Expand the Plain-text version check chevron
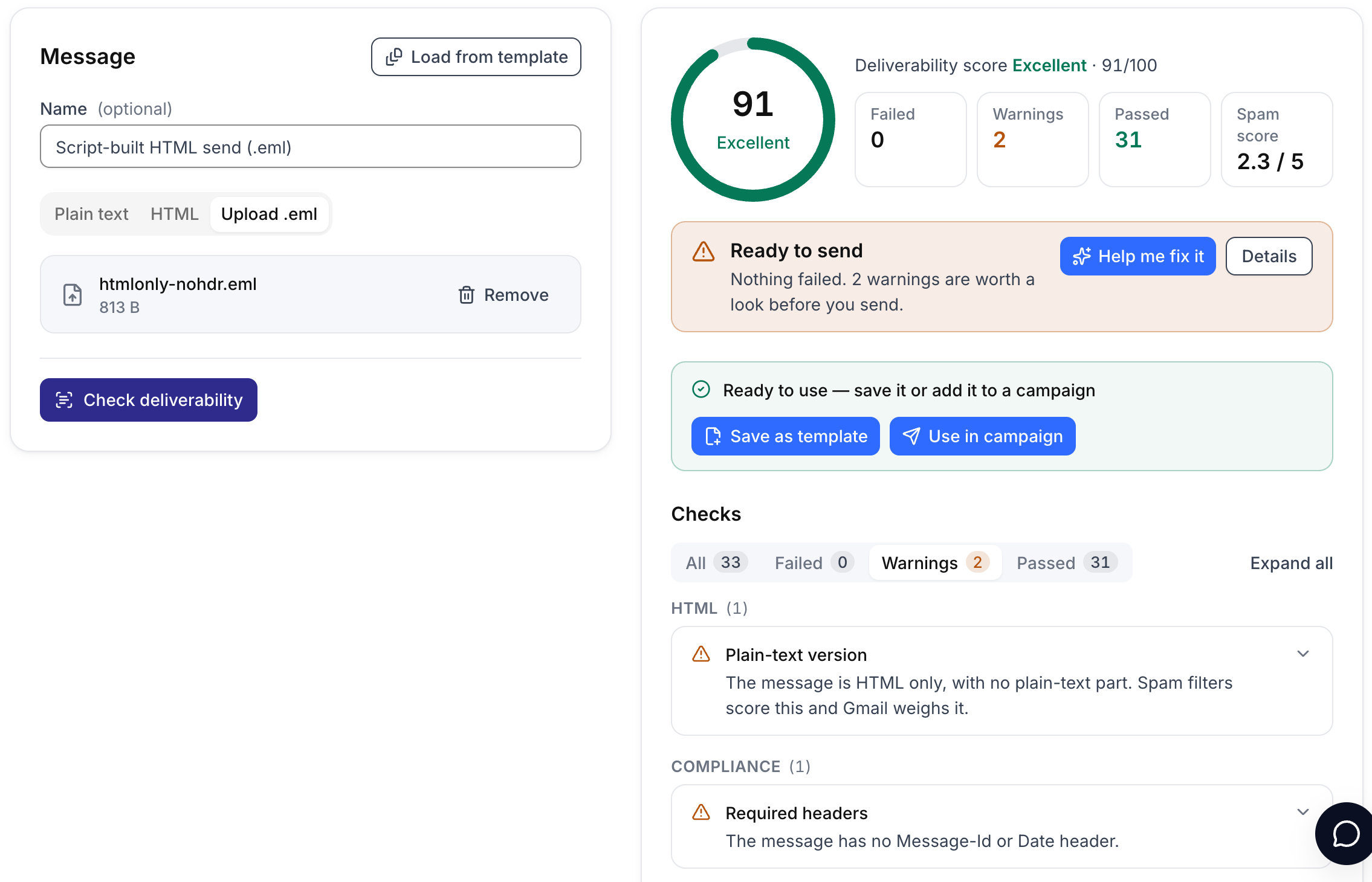 tap(1303, 654)
